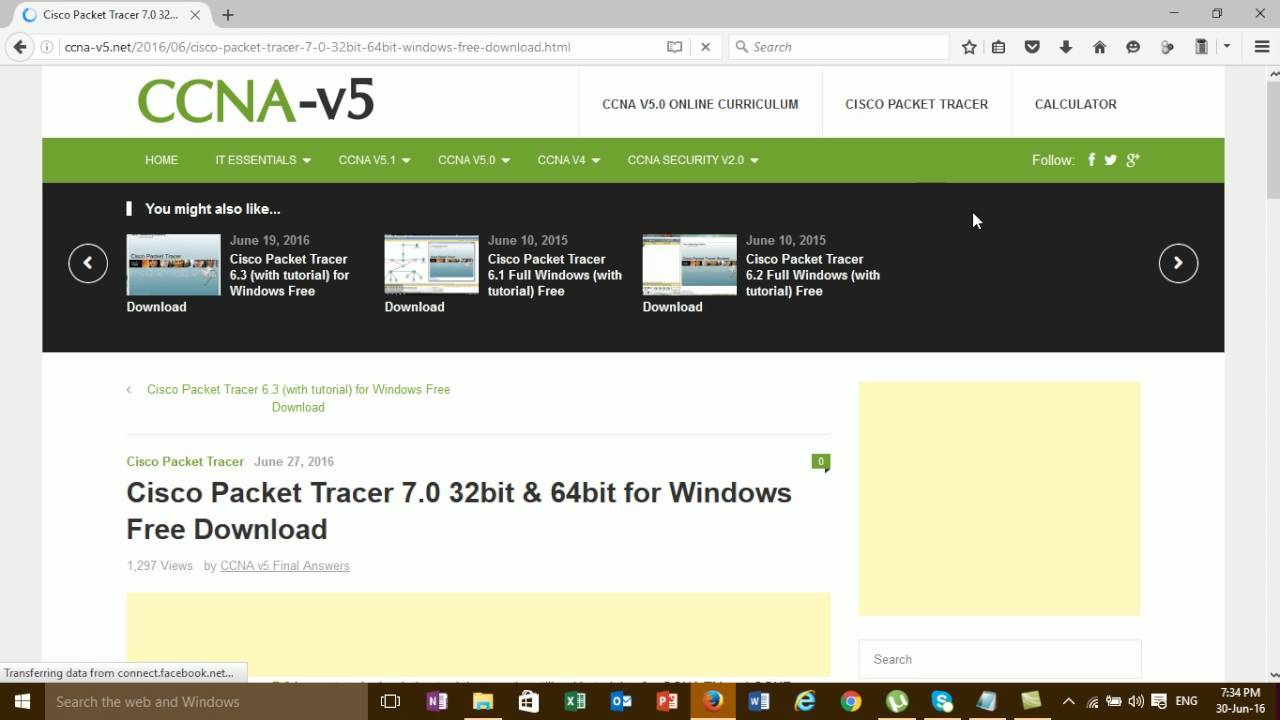Open the Firefox downloads arrow
Viewport: 1280px width, 720px height.
(1066, 47)
